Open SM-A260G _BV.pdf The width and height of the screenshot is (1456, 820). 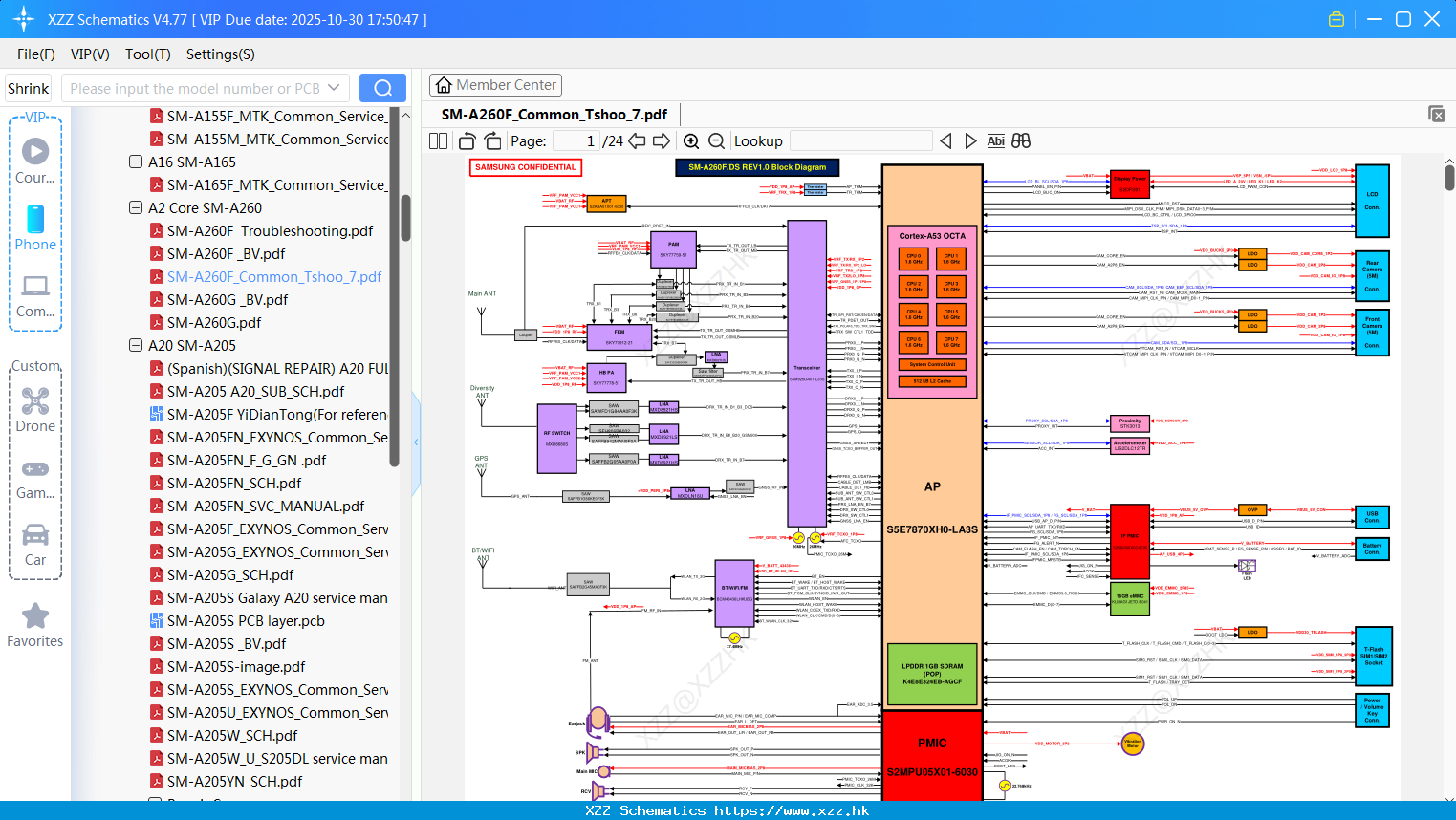click(219, 300)
